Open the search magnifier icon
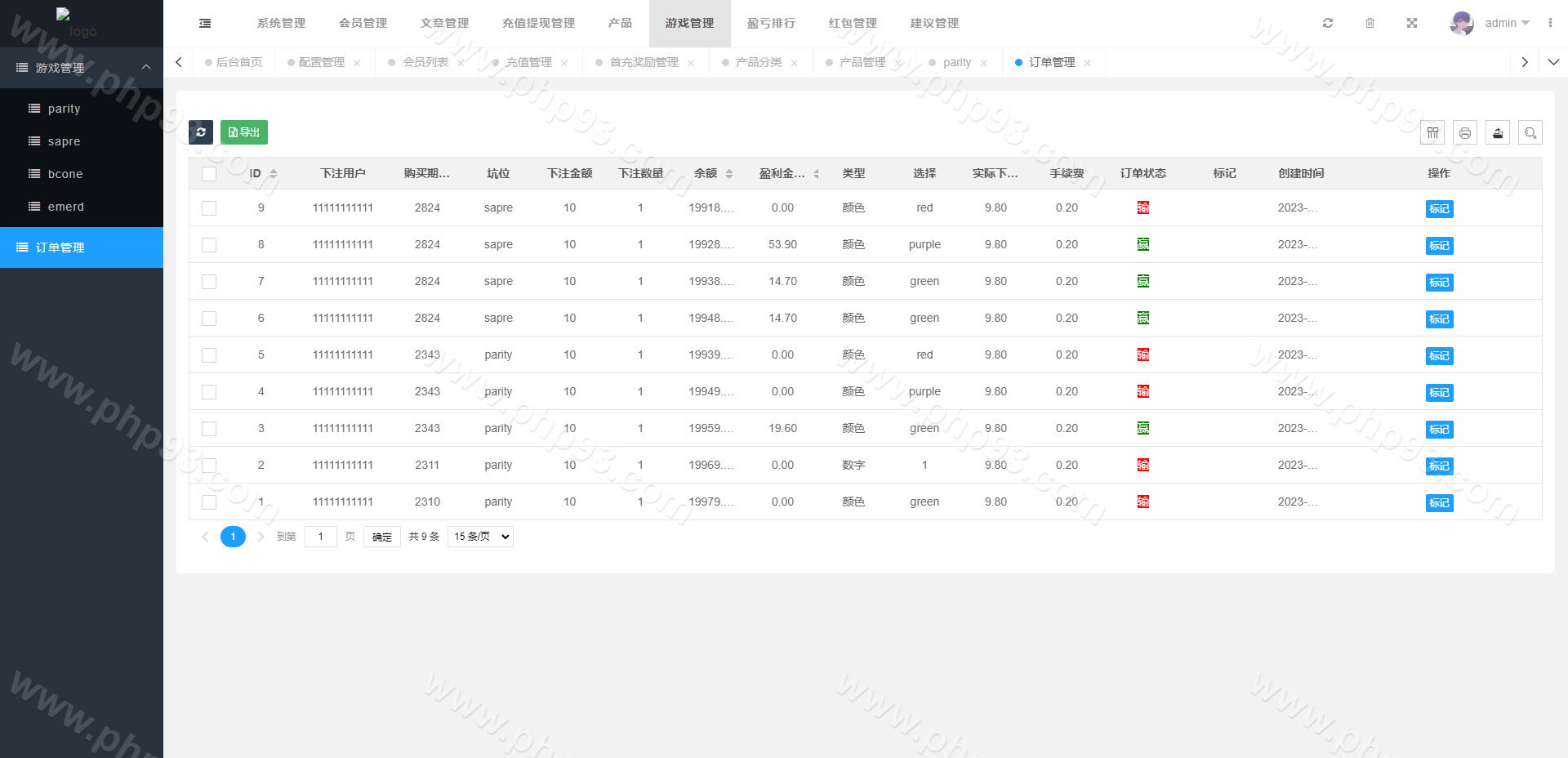 coord(1530,132)
